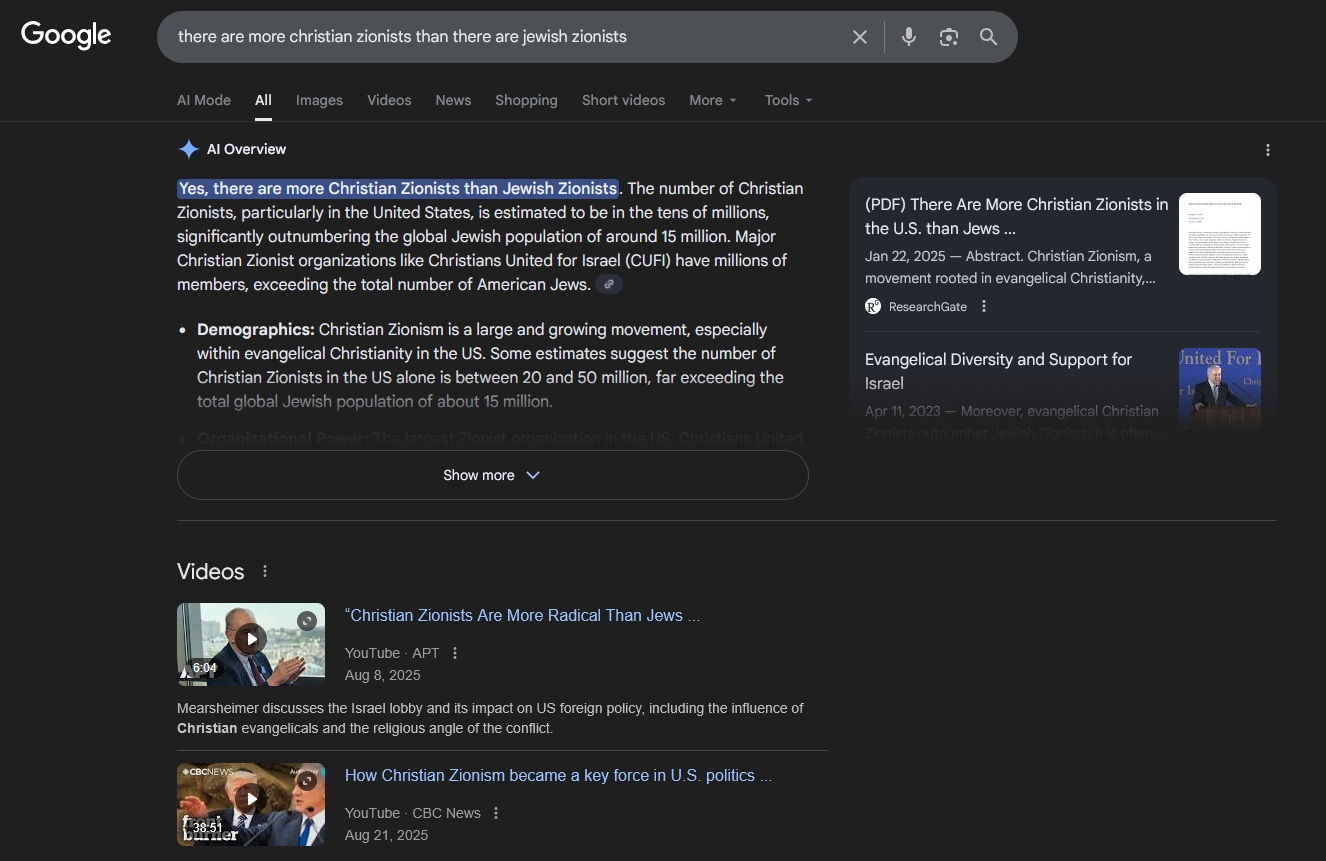The height and width of the screenshot is (861, 1326).
Task: Open more options for the APT YouTube video
Action: 455,653
